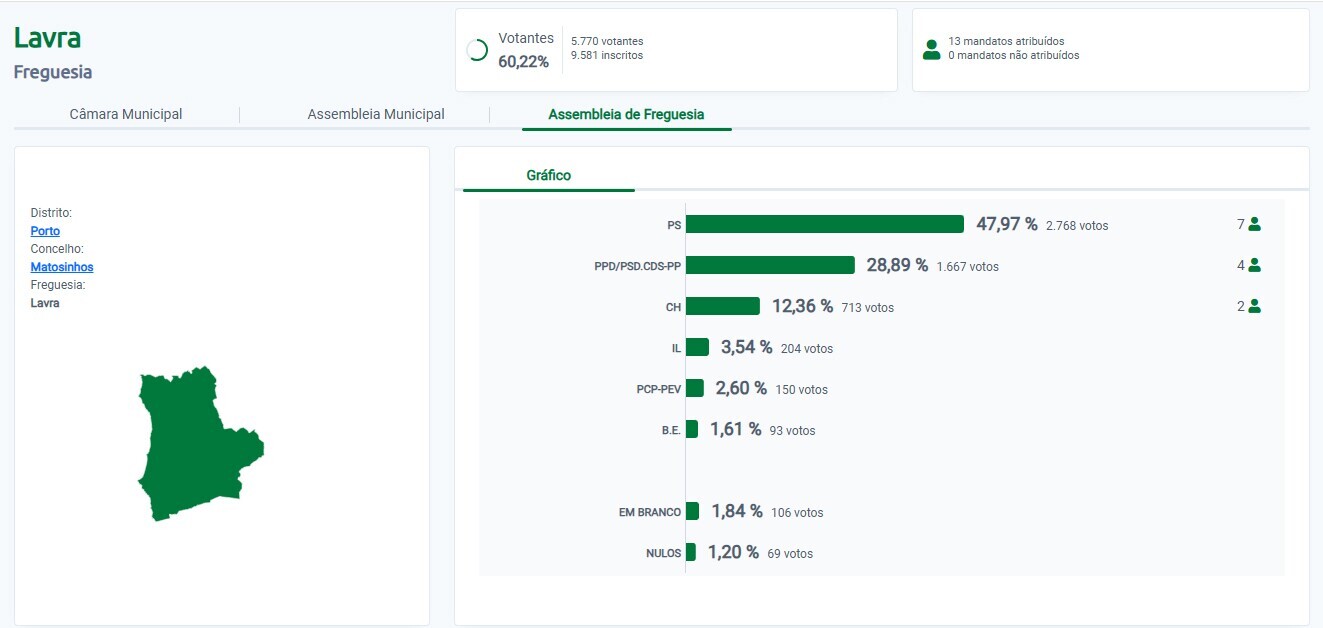Screen dimensions: 1323x628
Task: Click the PCP-PEV 2,60% result bar
Action: click(695, 388)
